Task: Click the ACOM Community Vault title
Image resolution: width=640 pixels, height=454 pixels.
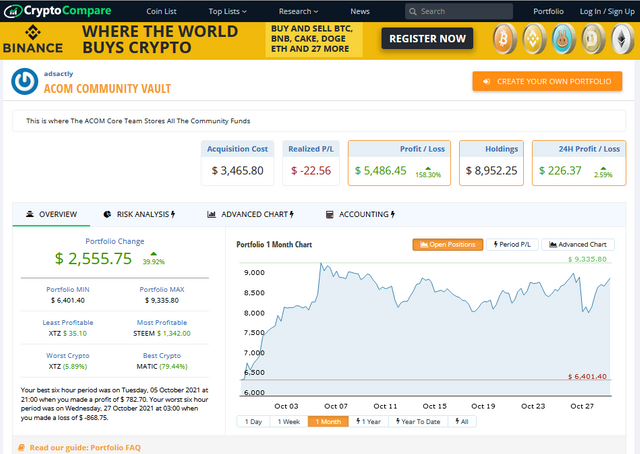Action: click(107, 89)
